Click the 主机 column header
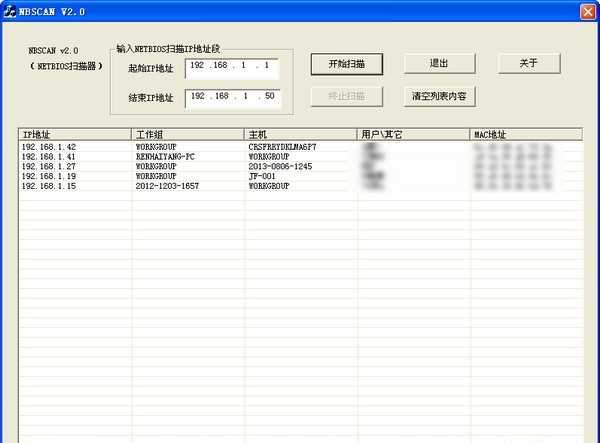600x443 pixels. [x=300, y=134]
